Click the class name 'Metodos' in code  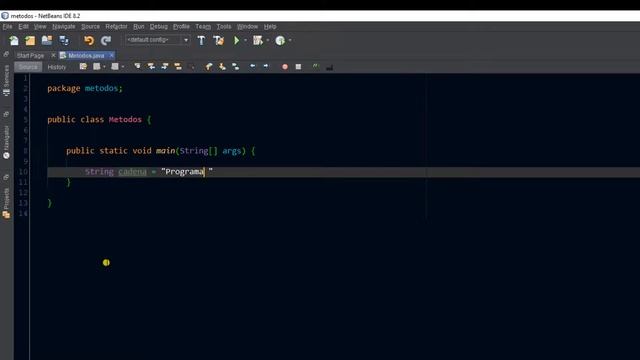point(125,120)
